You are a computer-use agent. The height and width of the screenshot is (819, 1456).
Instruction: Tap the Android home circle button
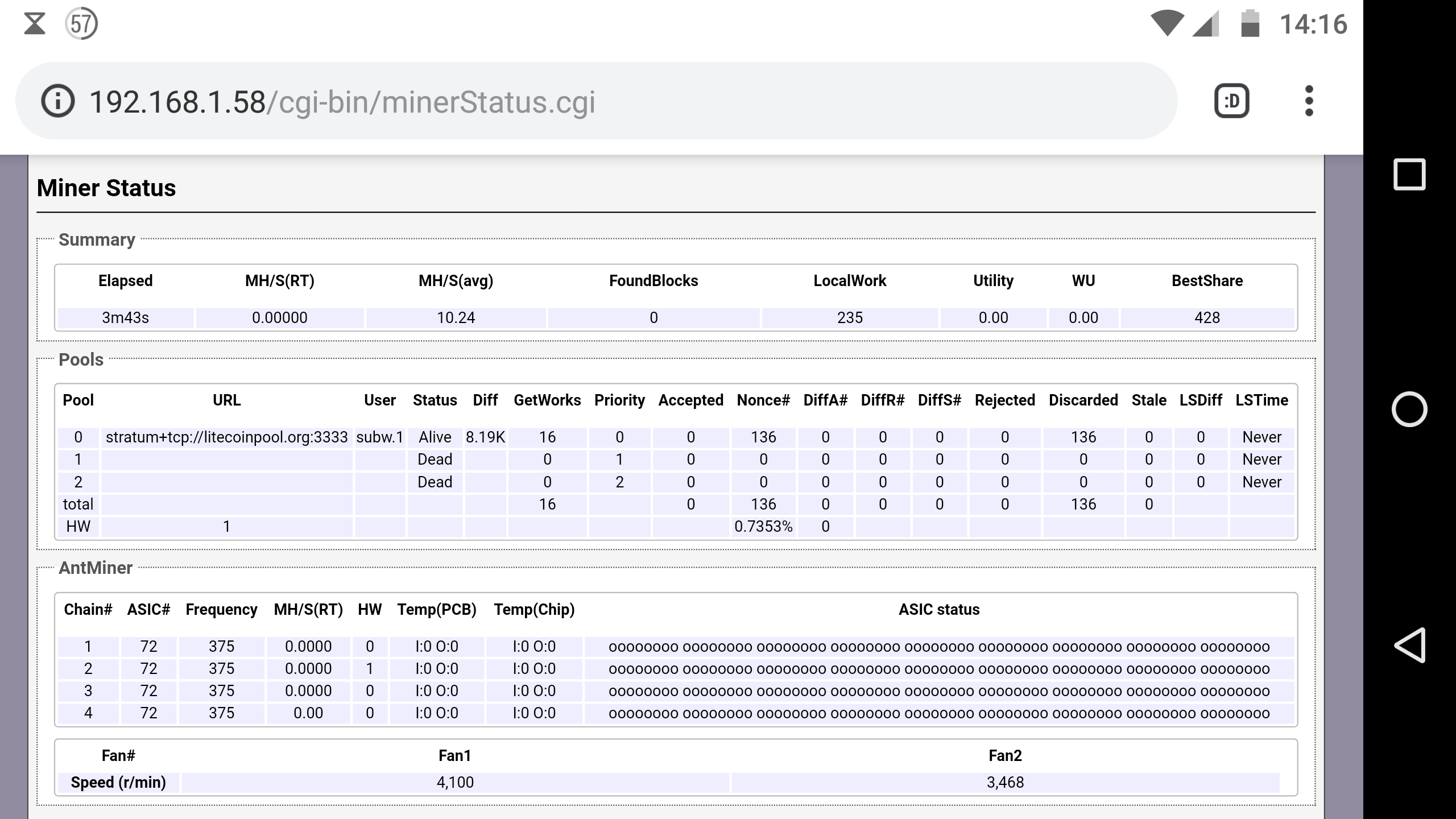click(1409, 409)
